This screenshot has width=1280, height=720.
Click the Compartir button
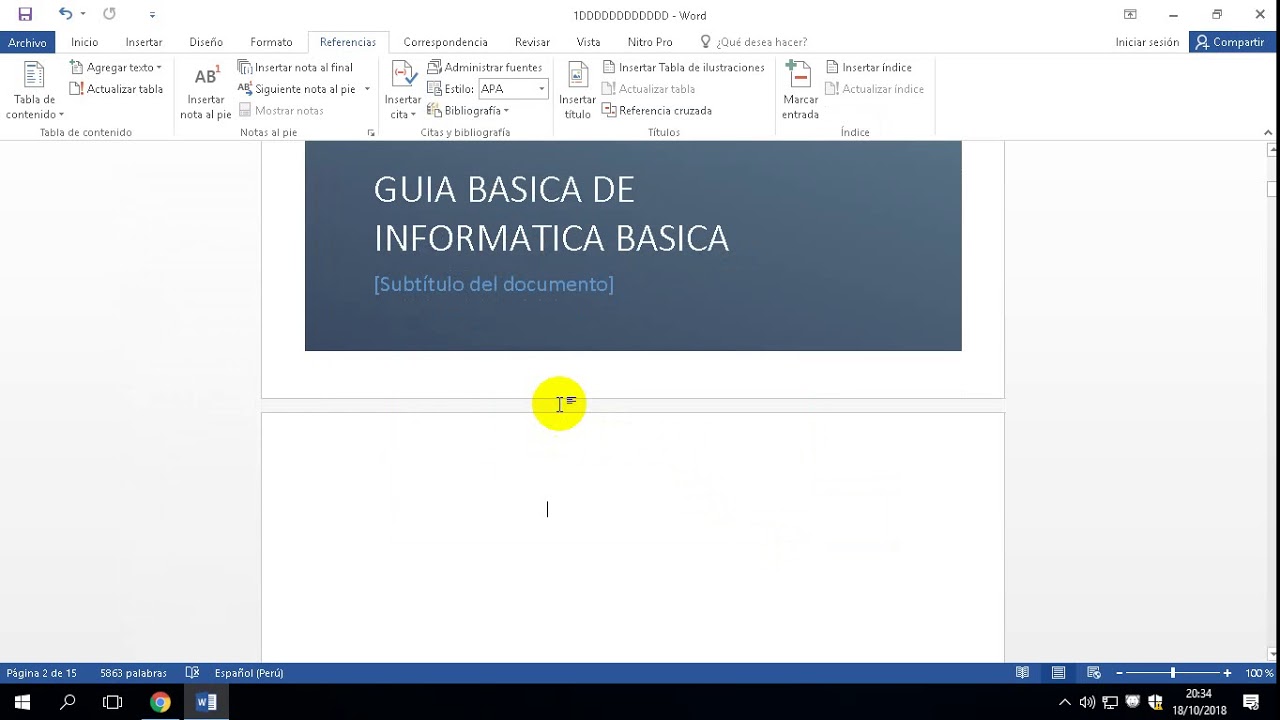(x=1230, y=42)
